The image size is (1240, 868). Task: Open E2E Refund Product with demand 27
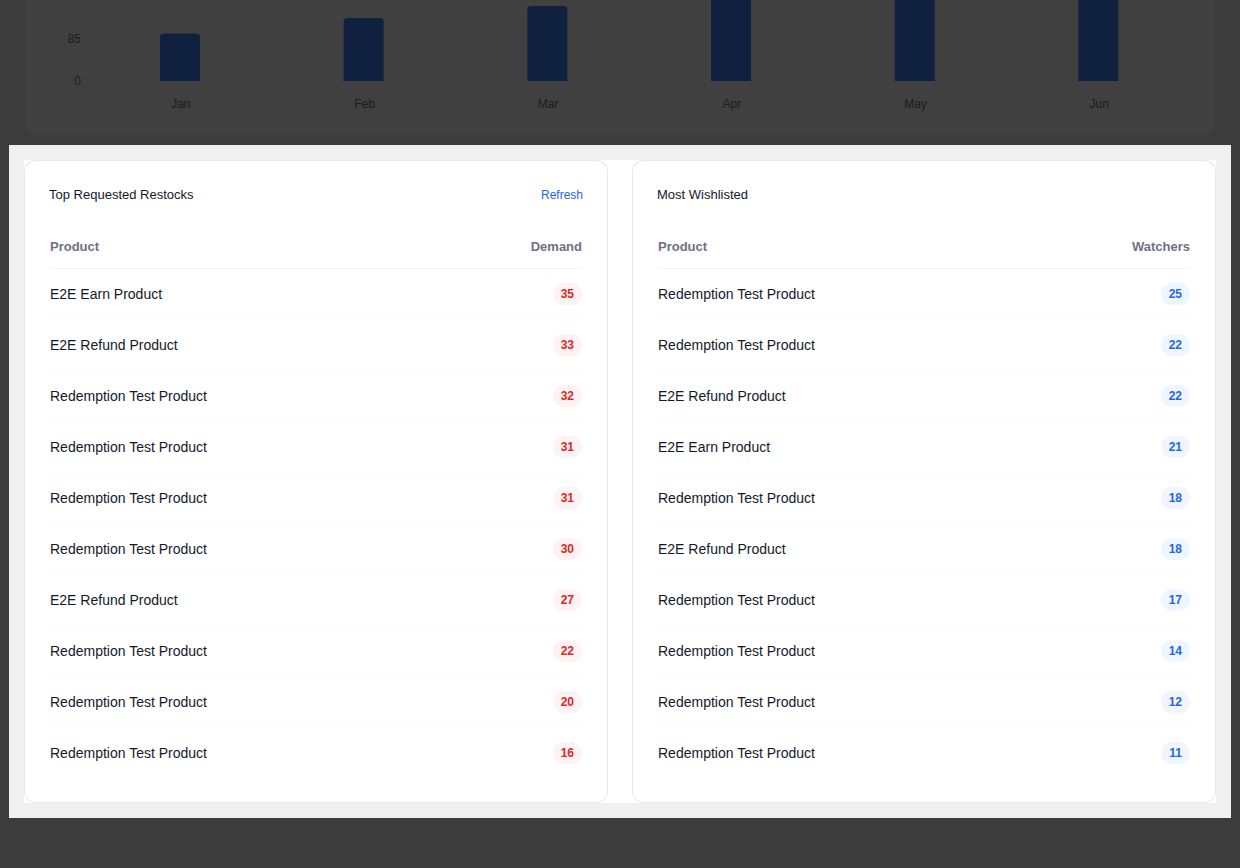pyautogui.click(x=114, y=600)
